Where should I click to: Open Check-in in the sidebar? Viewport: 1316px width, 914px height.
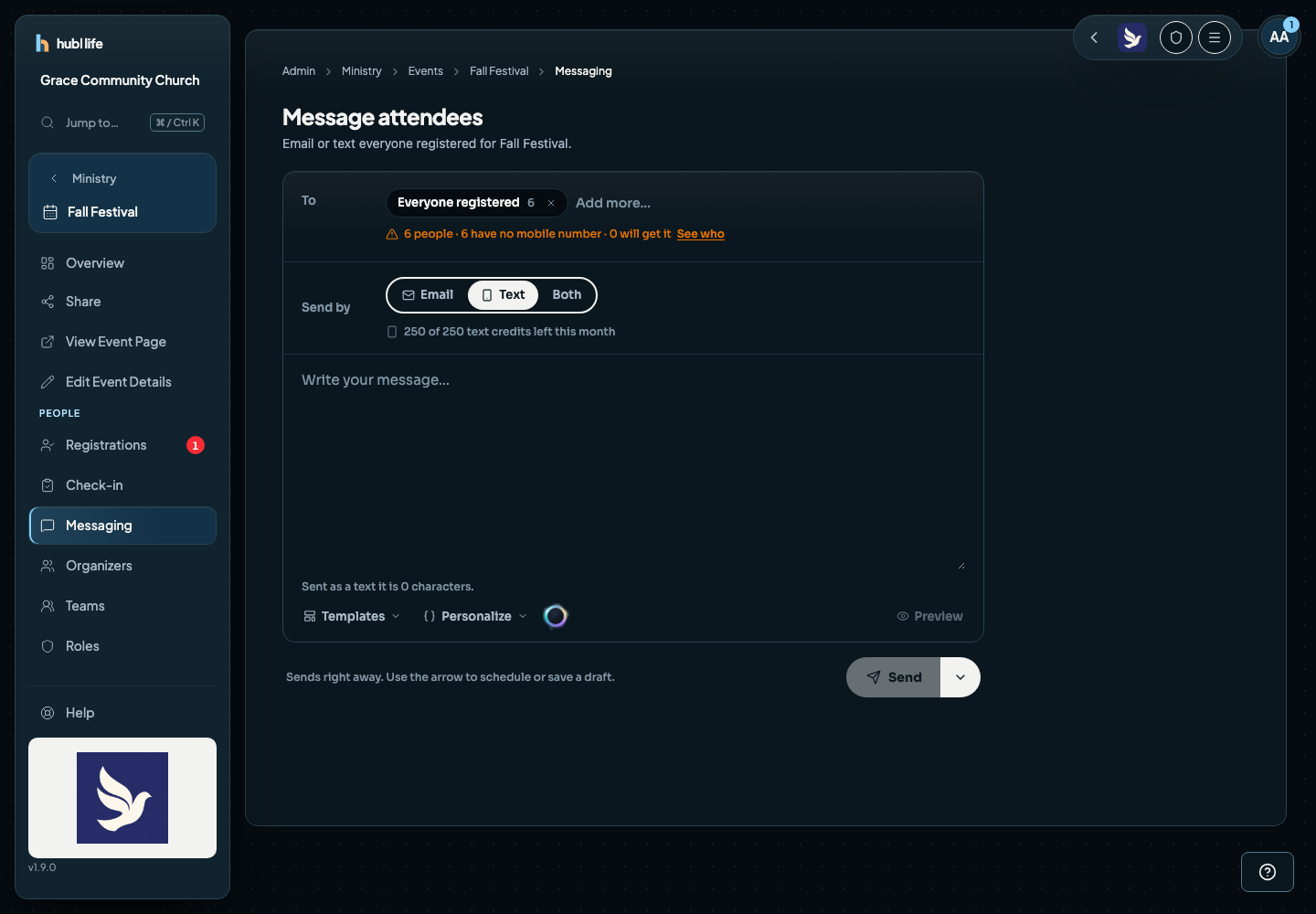pos(122,485)
